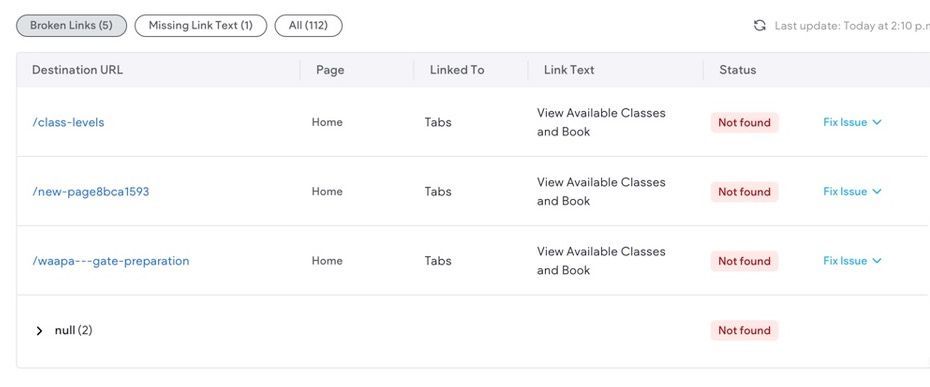This screenshot has height=387, width=930.
Task: Expand the null (2) group chevron
Action: tap(39, 331)
